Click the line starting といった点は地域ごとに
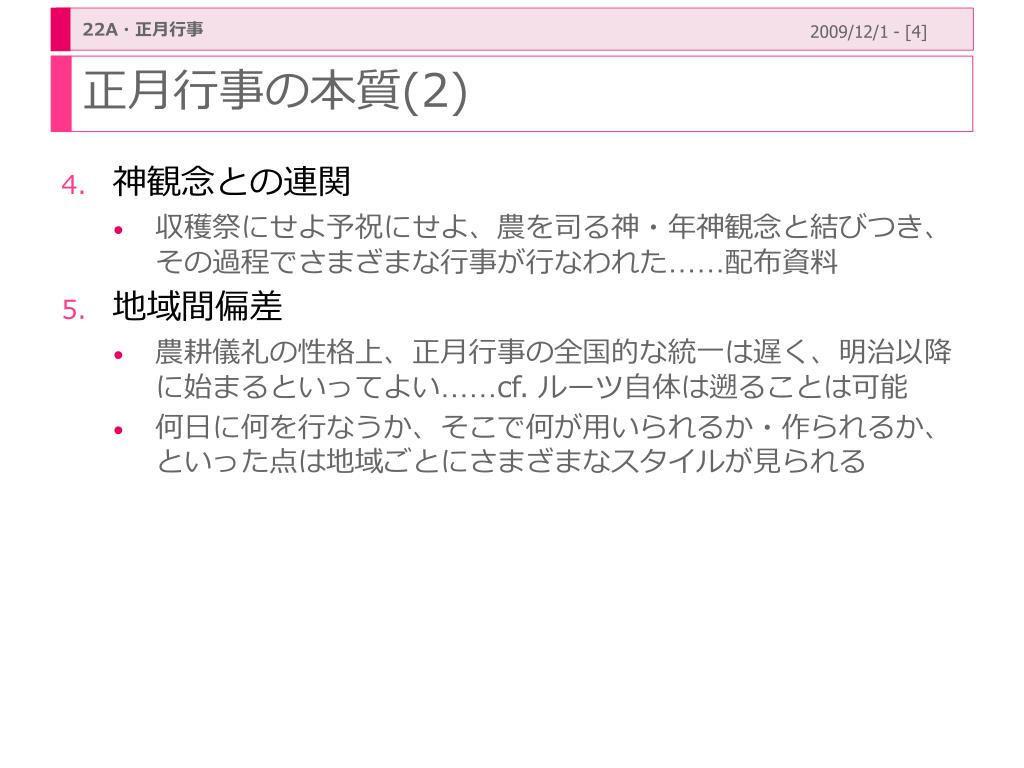This screenshot has width=1024, height=768. tap(511, 461)
